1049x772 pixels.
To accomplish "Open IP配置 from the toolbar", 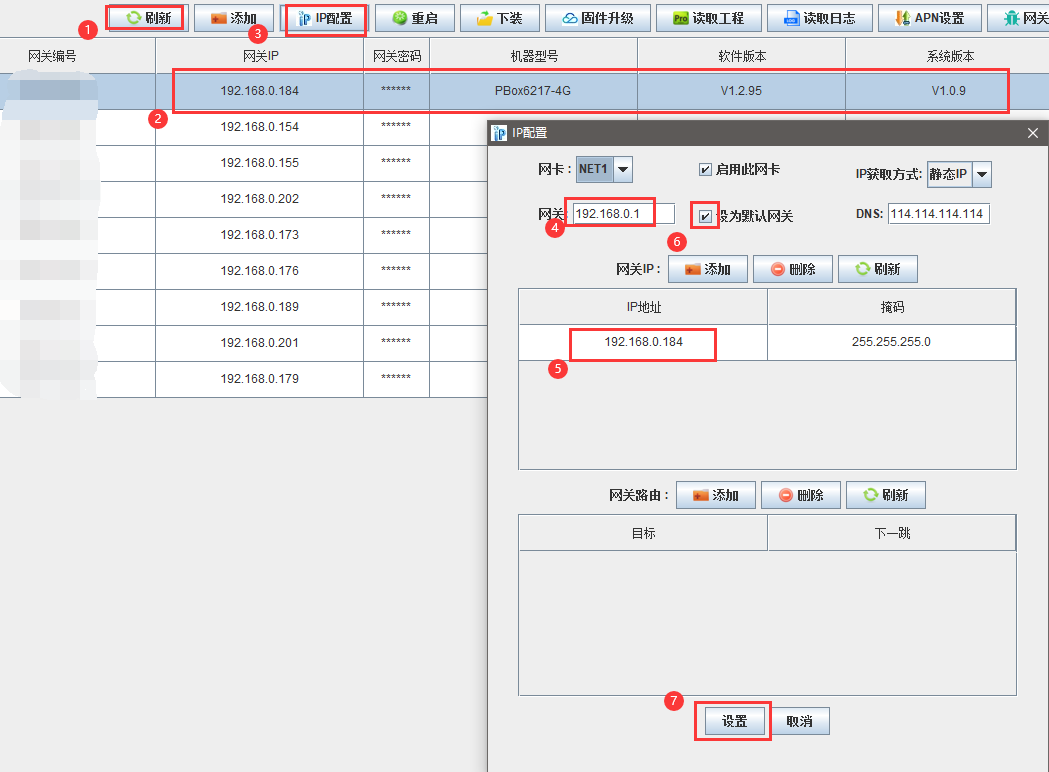I will (x=326, y=18).
